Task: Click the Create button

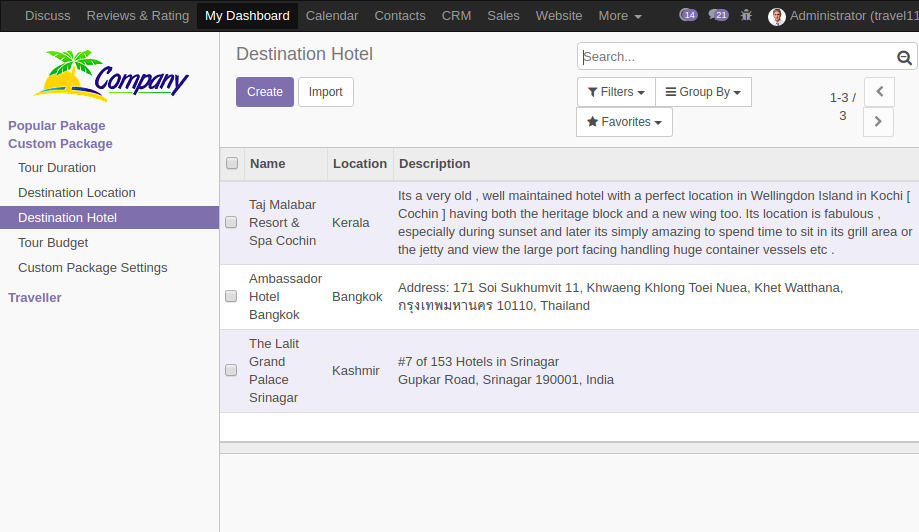Action: click(265, 92)
